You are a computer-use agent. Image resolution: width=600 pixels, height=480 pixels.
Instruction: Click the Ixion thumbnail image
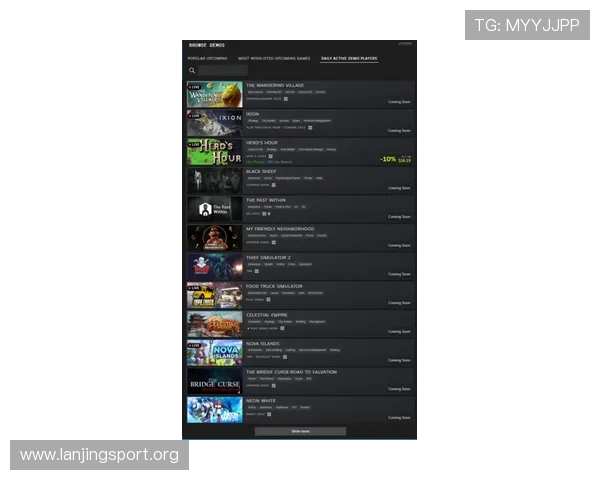[x=215, y=123]
